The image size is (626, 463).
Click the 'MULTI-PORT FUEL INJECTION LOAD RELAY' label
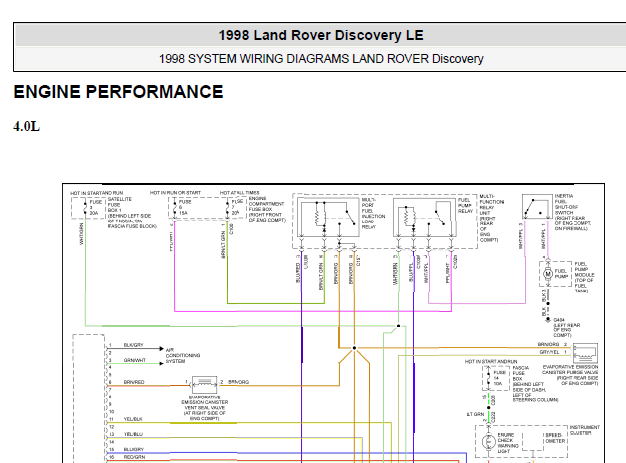click(373, 213)
